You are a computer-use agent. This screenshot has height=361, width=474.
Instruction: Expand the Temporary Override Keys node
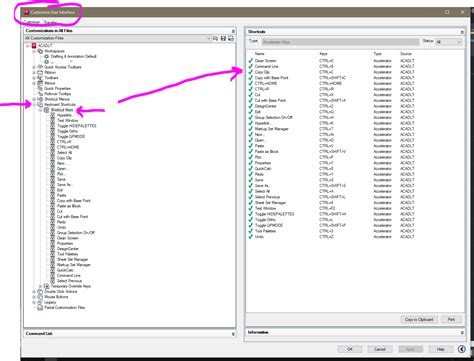(x=40, y=286)
